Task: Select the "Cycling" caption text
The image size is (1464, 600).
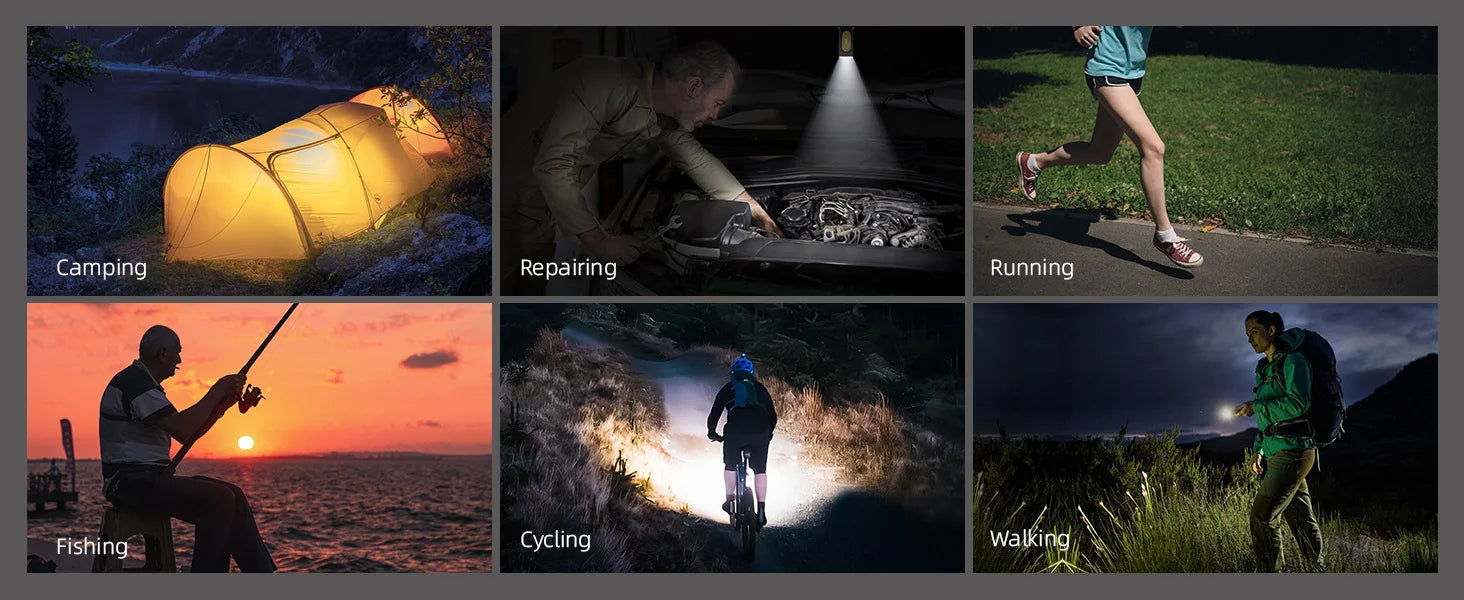Action: (555, 540)
